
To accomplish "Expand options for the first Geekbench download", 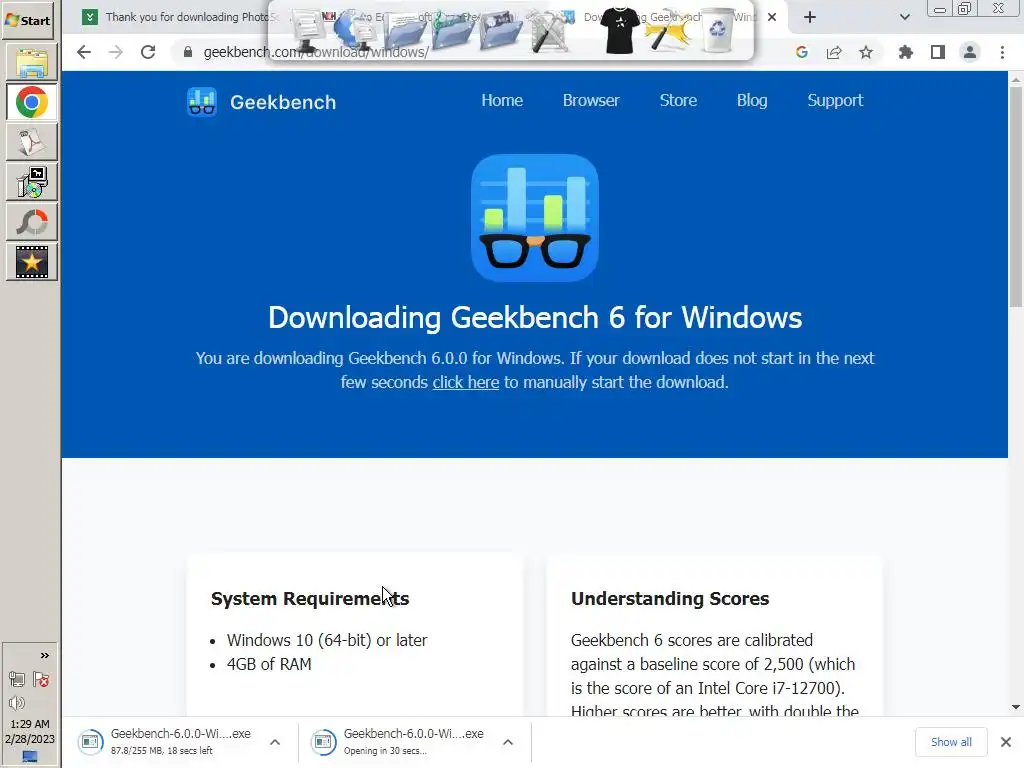I will 275,742.
